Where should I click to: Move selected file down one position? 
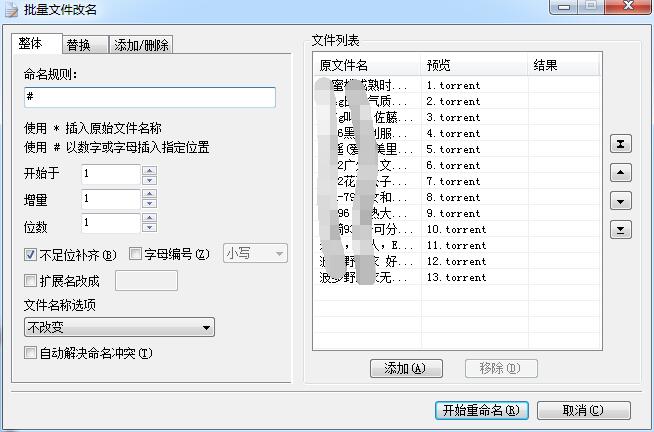click(x=620, y=202)
